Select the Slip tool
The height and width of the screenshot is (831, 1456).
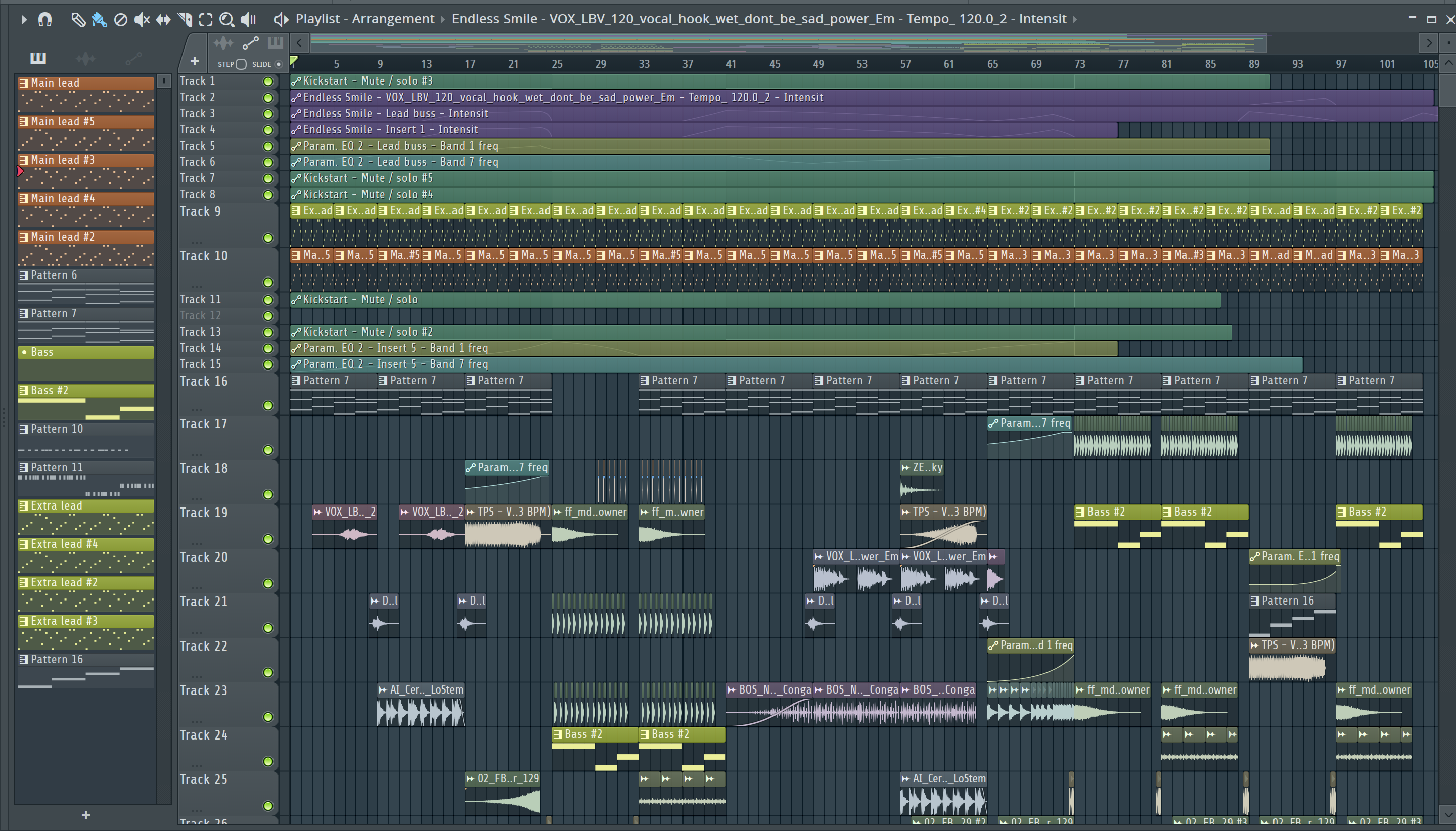(x=163, y=19)
